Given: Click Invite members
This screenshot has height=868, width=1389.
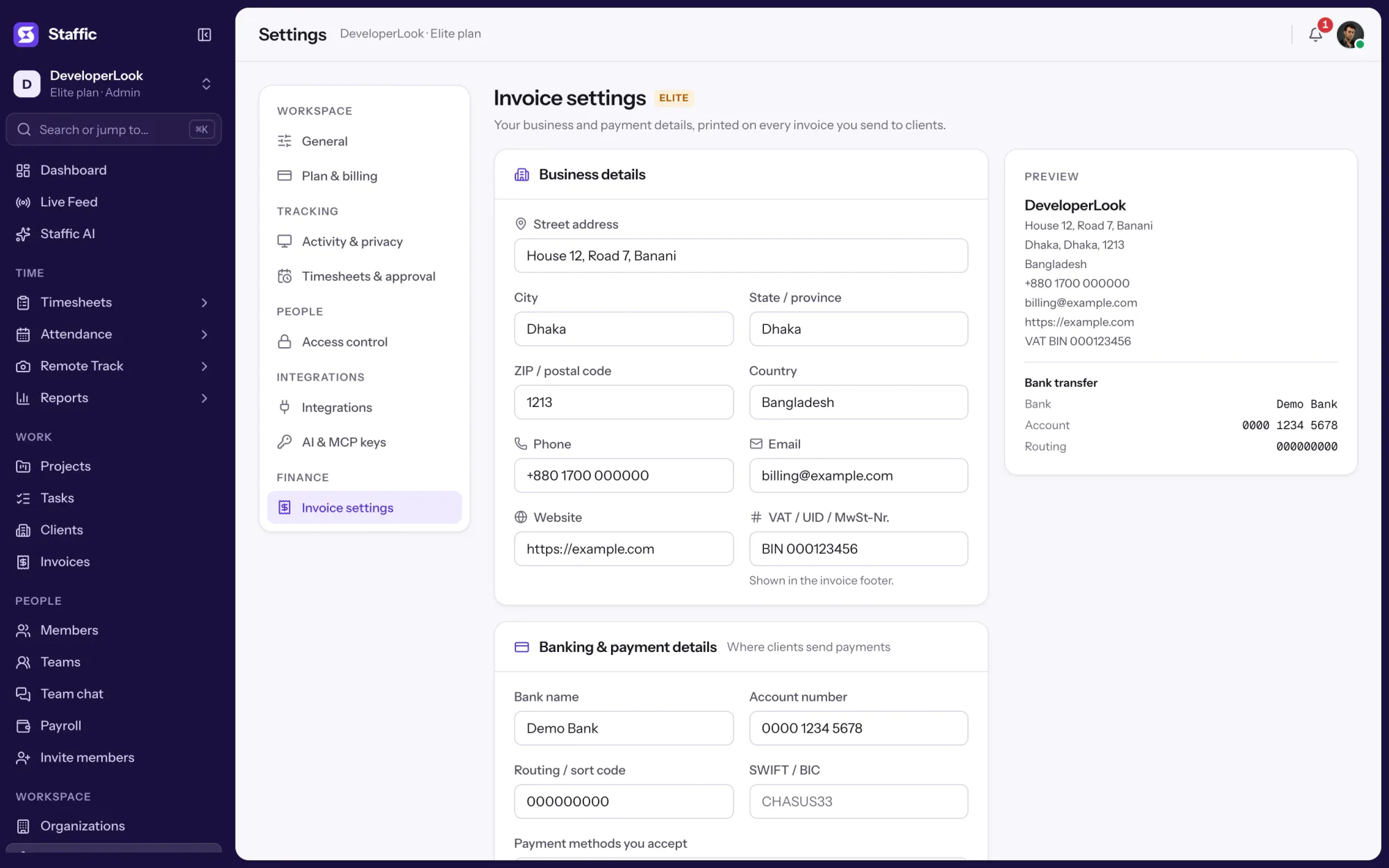Looking at the screenshot, I should tap(114, 758).
